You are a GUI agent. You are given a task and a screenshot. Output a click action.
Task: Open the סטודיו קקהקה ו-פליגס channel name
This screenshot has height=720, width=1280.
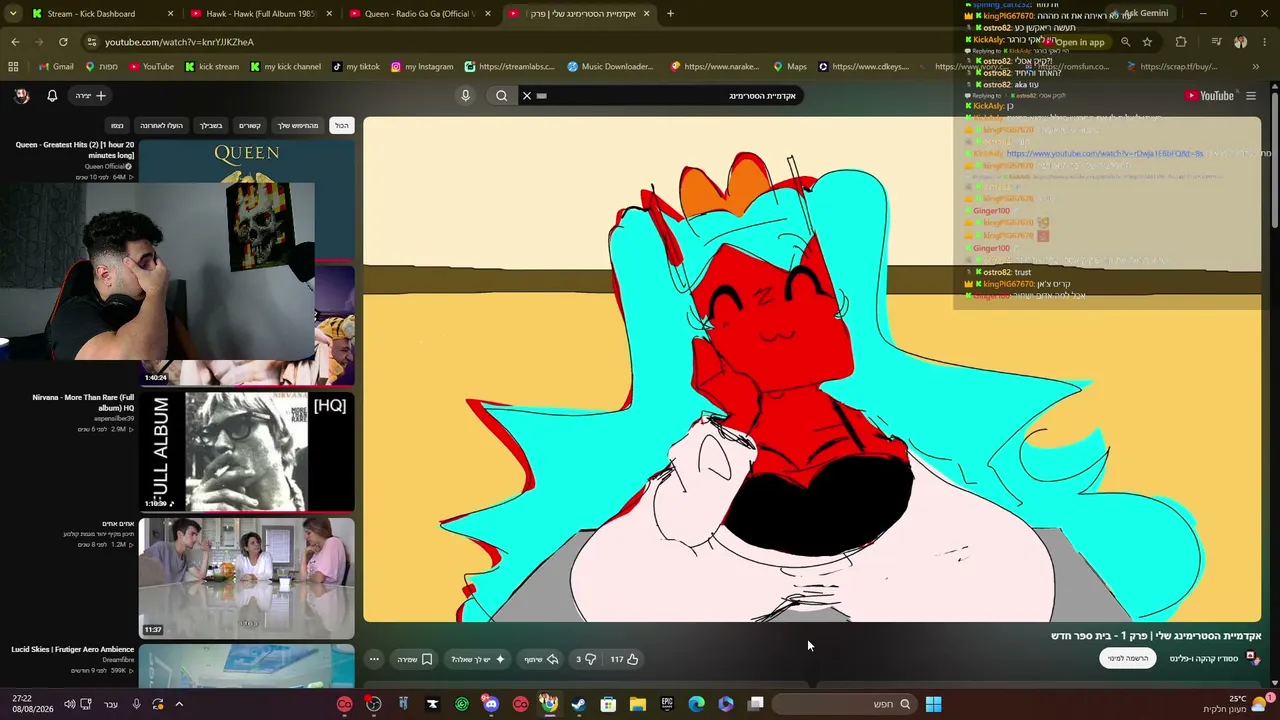1204,659
